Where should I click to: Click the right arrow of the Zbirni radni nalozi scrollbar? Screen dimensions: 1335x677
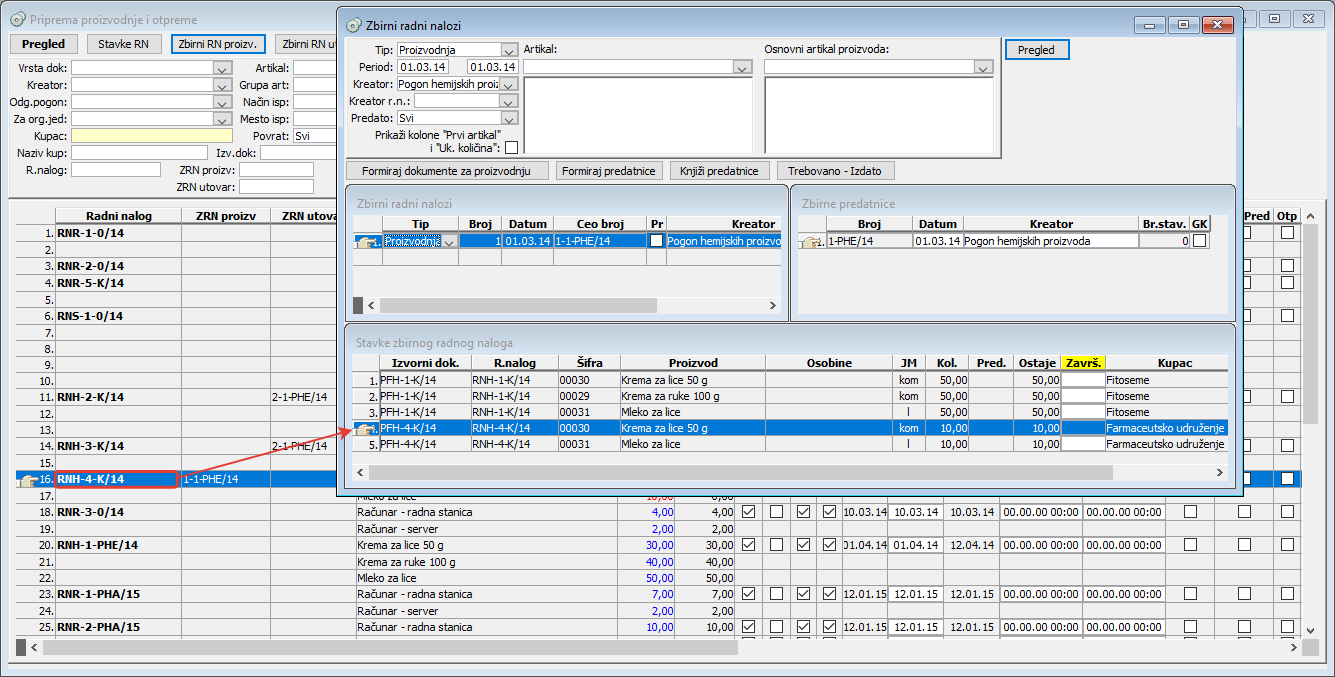point(771,305)
